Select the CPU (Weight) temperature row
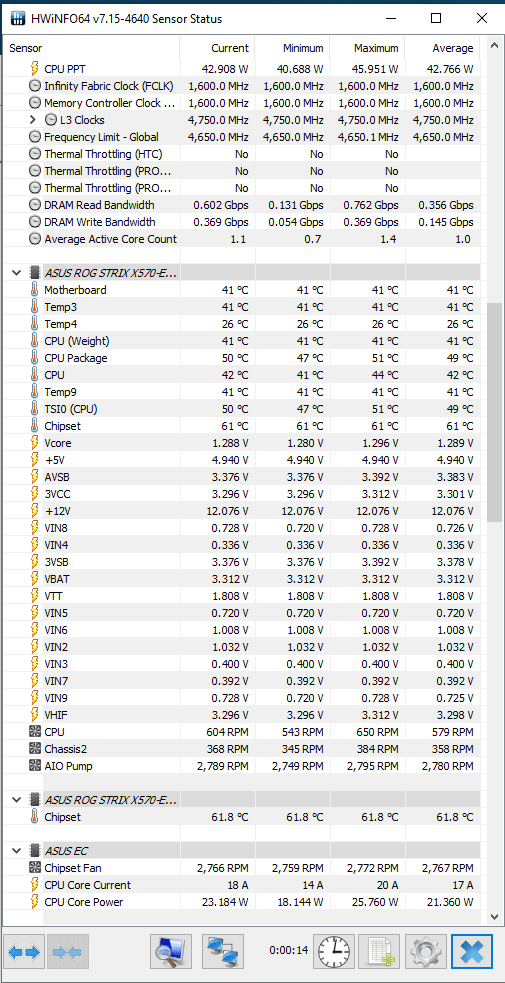This screenshot has width=505, height=983. (242, 341)
